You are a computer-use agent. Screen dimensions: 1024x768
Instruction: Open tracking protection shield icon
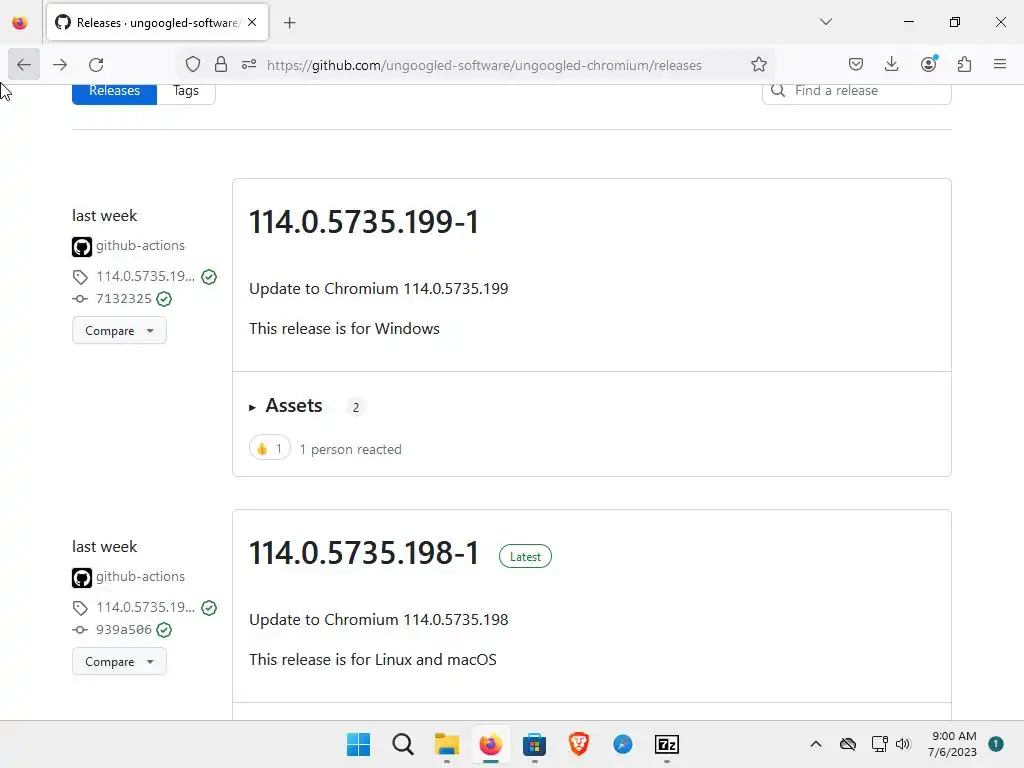(193, 65)
